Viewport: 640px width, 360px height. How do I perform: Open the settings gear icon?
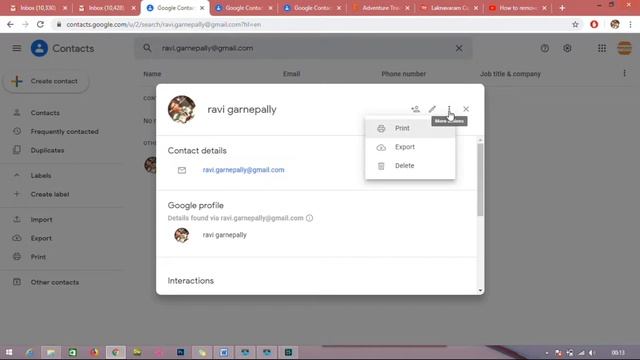tap(567, 48)
